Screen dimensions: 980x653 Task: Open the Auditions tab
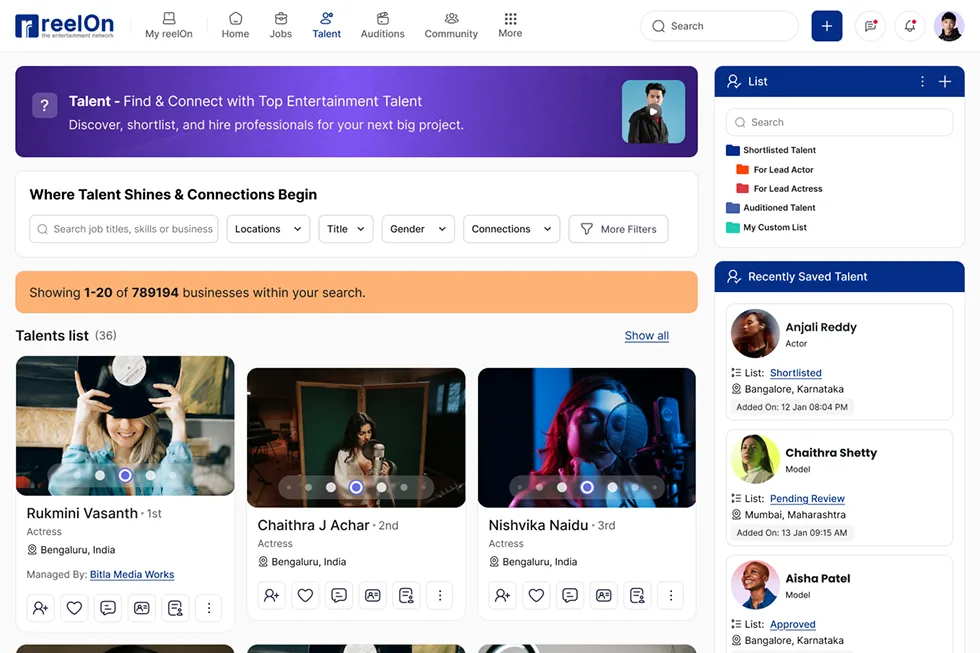coord(382,26)
